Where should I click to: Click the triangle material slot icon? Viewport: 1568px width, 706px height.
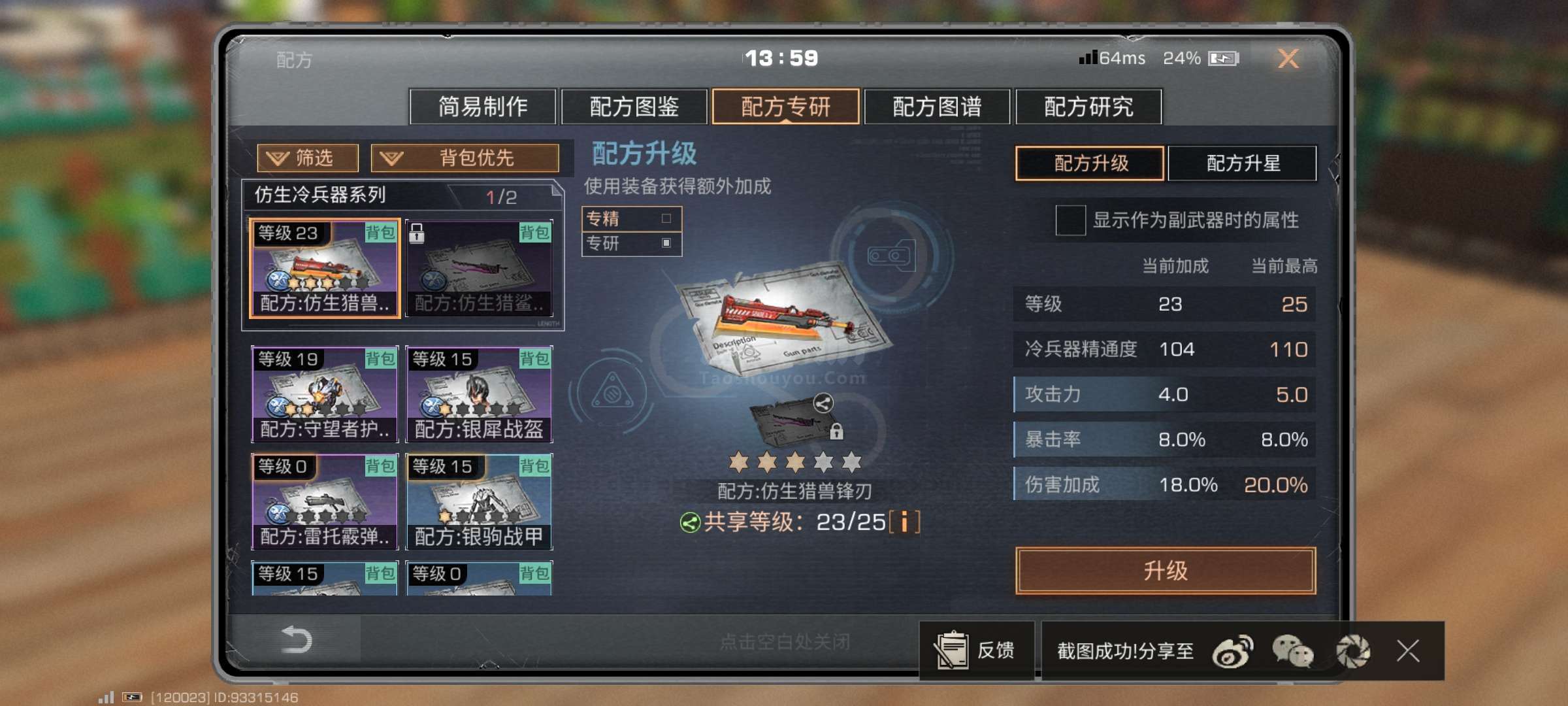(x=612, y=392)
